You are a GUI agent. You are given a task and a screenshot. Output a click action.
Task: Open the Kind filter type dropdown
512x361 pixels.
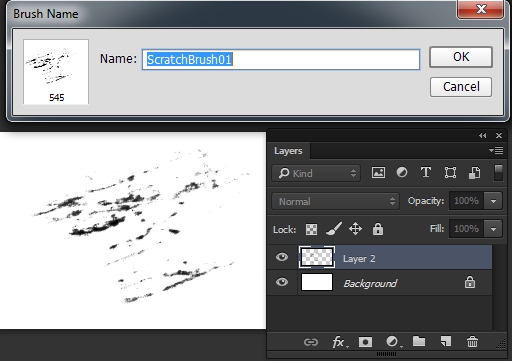(x=316, y=173)
